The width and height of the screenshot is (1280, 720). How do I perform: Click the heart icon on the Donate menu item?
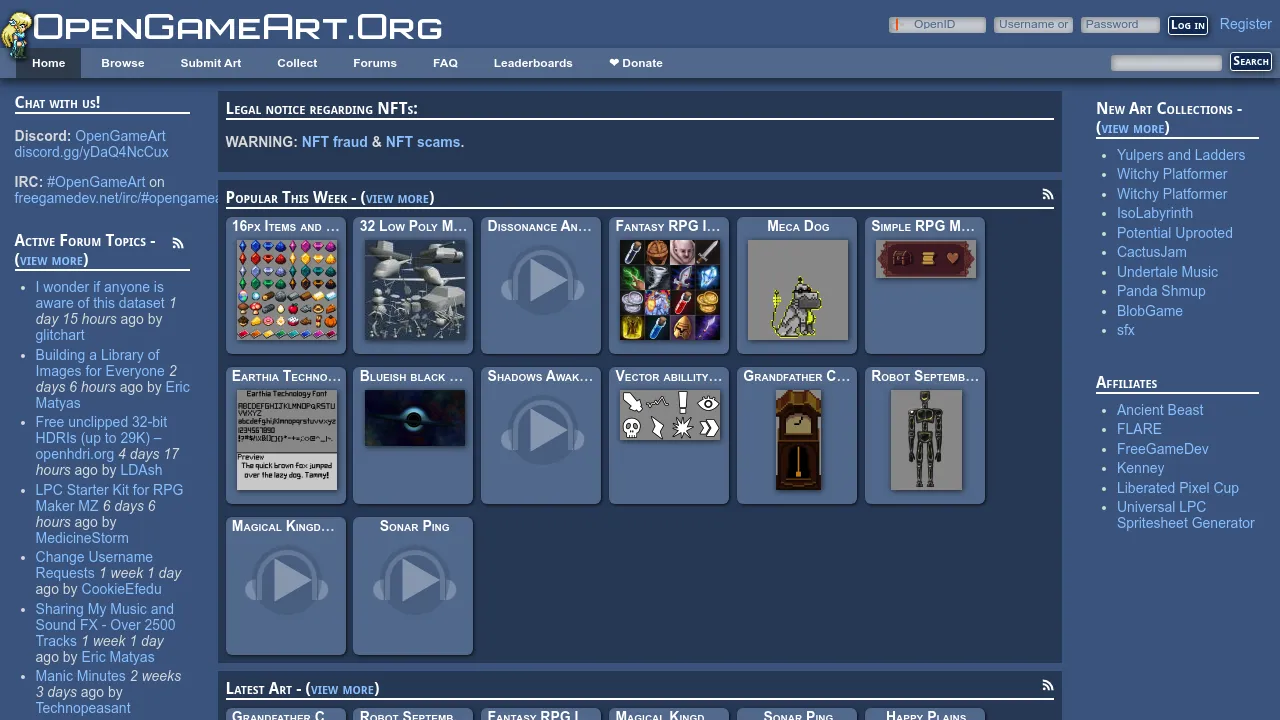pyautogui.click(x=613, y=62)
